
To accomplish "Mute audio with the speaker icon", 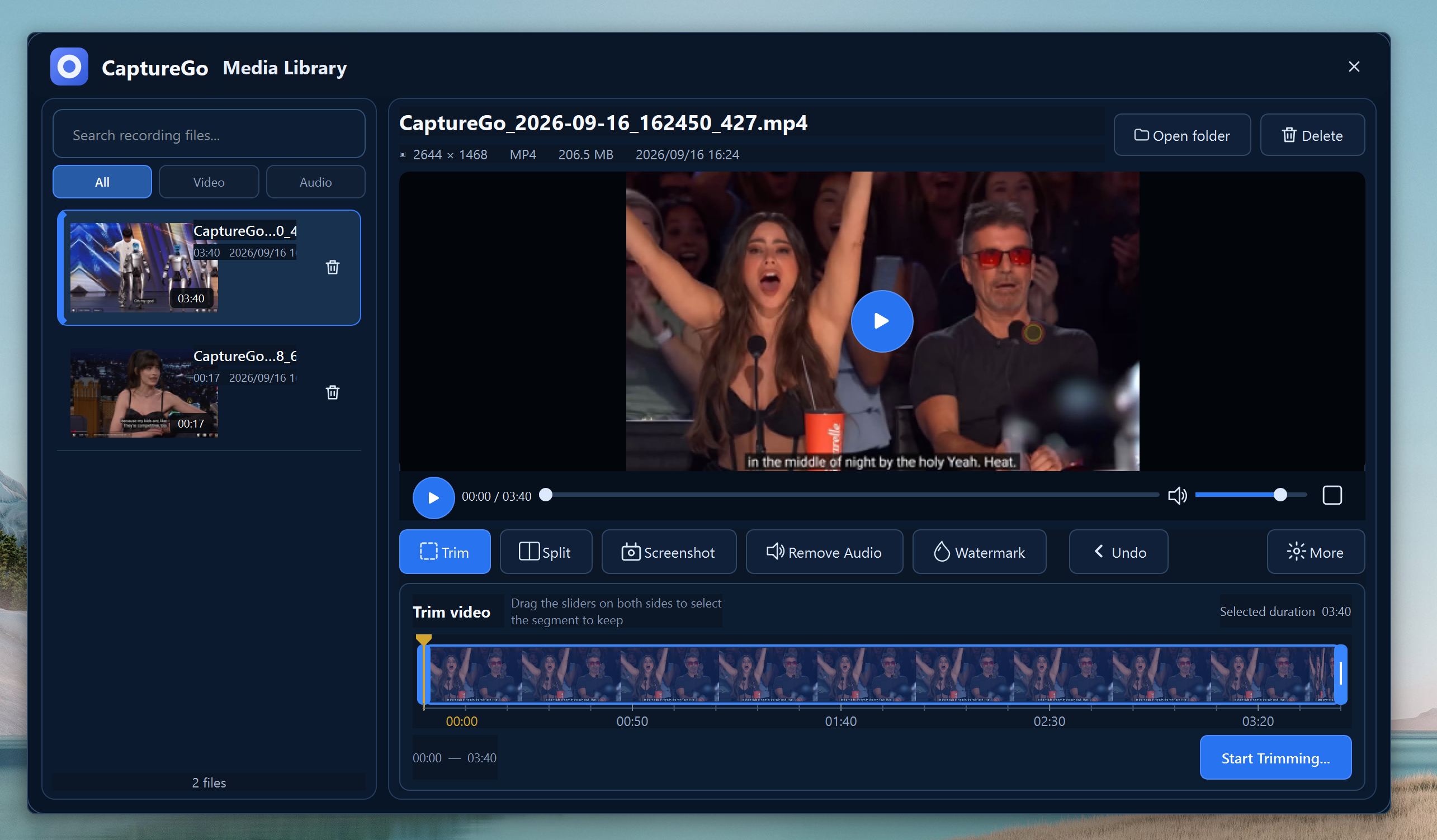I will 1177,495.
